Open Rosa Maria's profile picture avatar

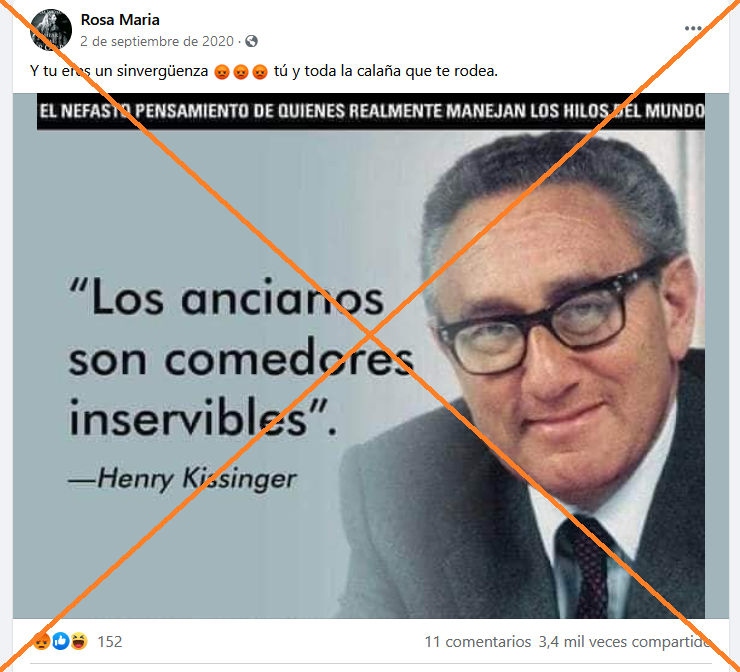point(51,30)
